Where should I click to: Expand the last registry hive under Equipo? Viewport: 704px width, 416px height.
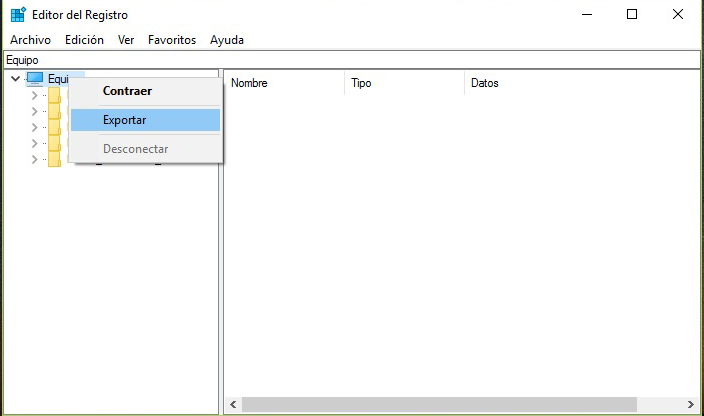pos(34,160)
